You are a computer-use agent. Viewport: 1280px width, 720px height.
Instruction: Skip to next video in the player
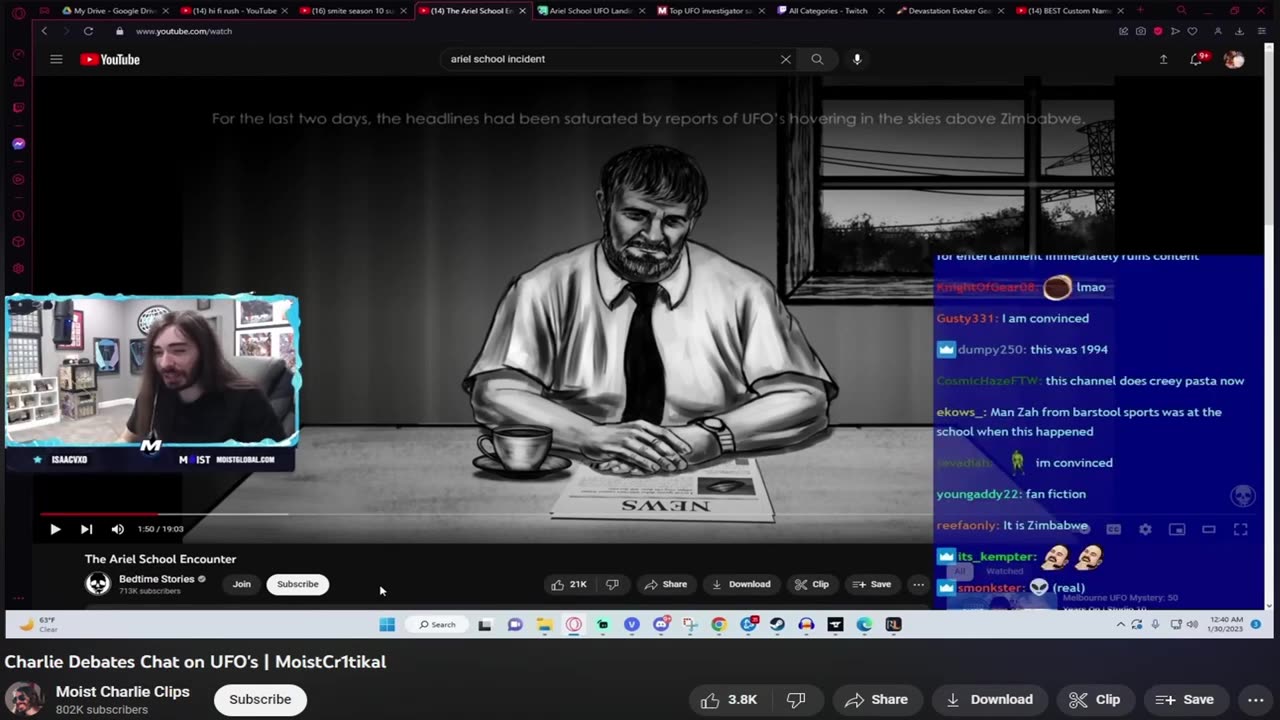(86, 529)
